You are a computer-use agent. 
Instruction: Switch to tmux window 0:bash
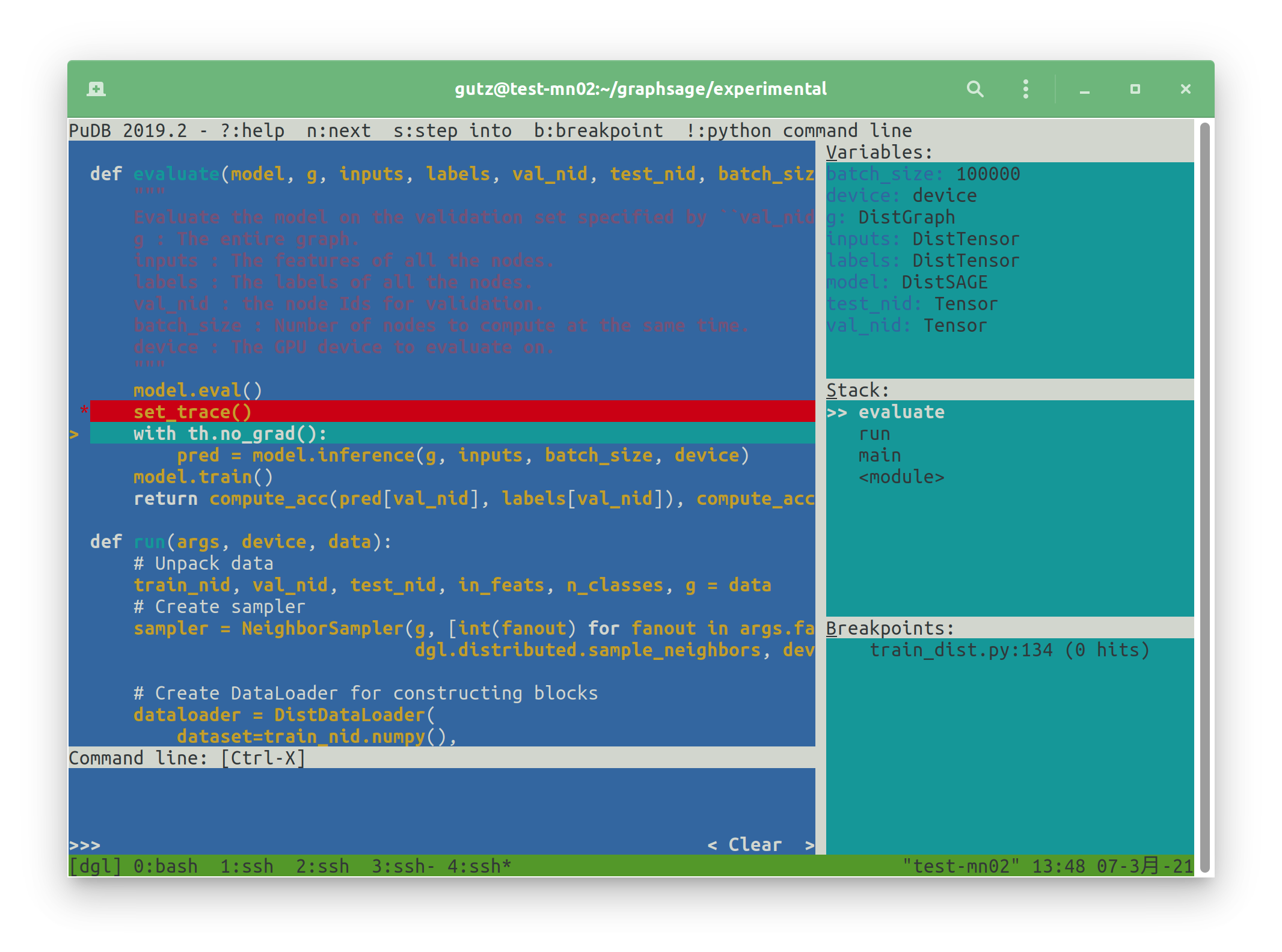point(165,866)
